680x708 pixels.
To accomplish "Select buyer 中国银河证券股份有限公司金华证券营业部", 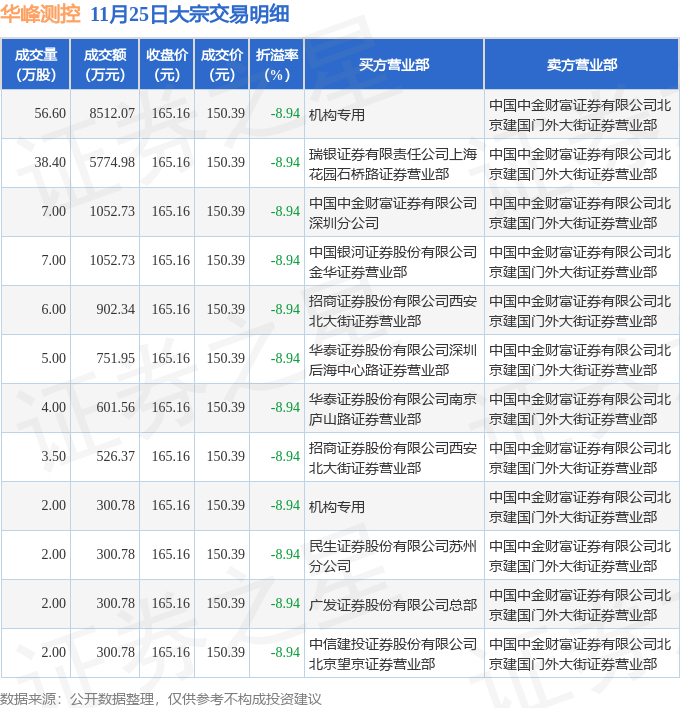I will tap(393, 262).
